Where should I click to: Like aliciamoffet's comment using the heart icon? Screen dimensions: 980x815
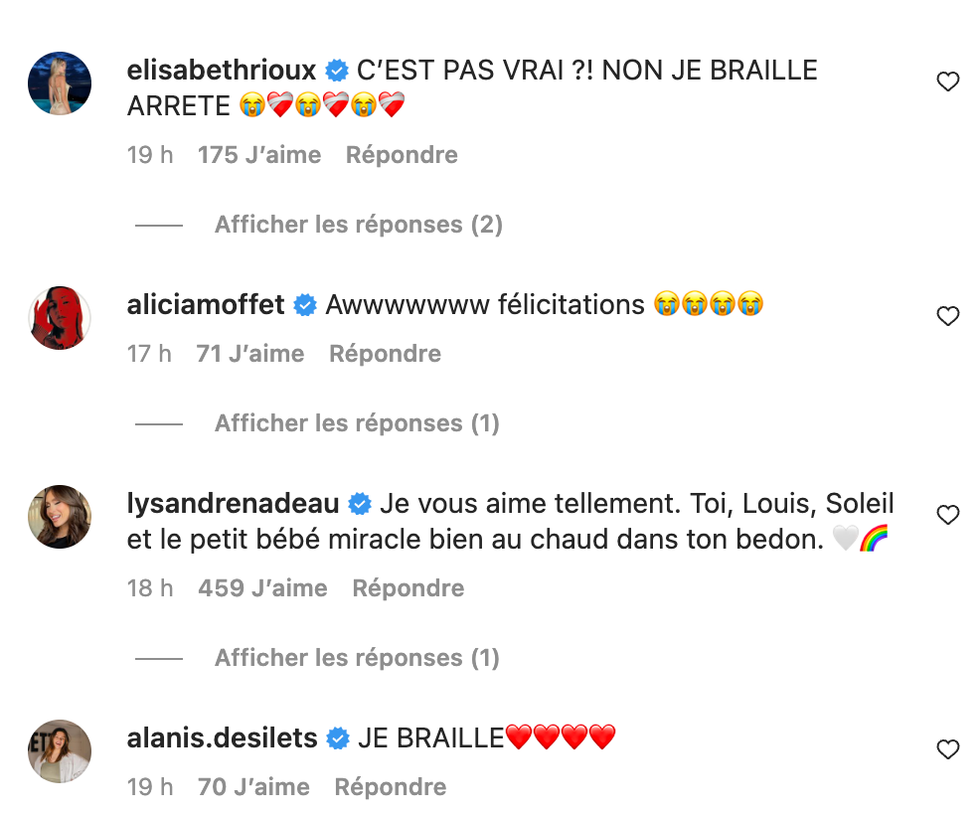pos(948,315)
